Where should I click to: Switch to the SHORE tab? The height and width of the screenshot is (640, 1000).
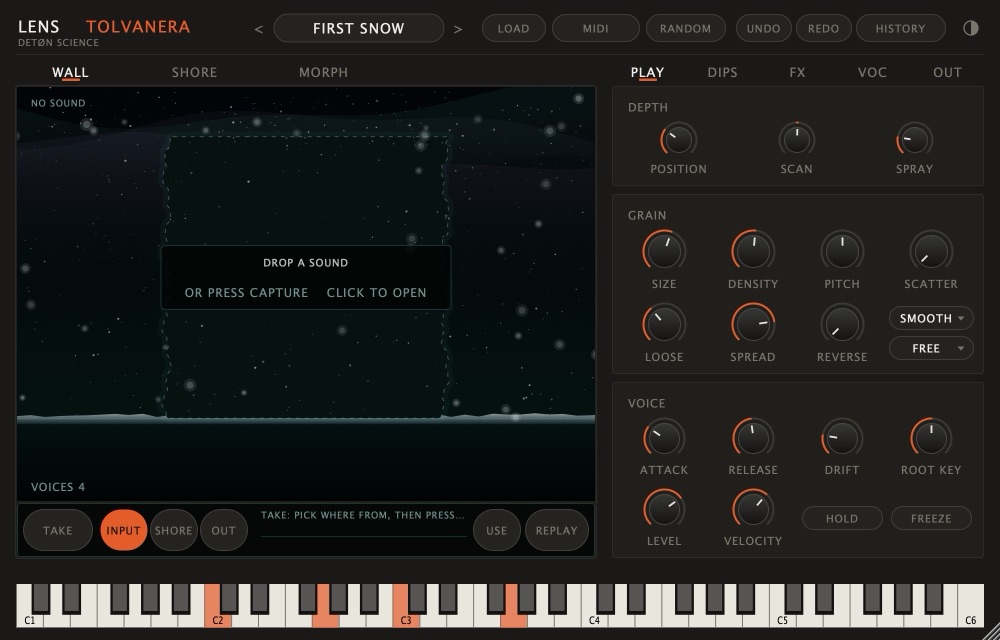coord(194,73)
